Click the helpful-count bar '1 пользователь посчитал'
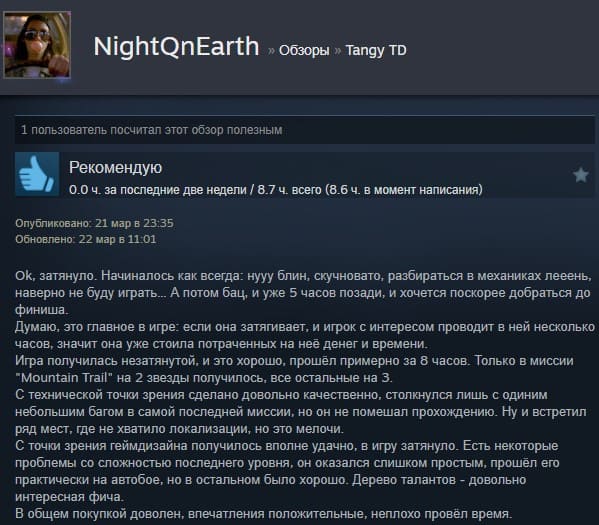 point(304,130)
